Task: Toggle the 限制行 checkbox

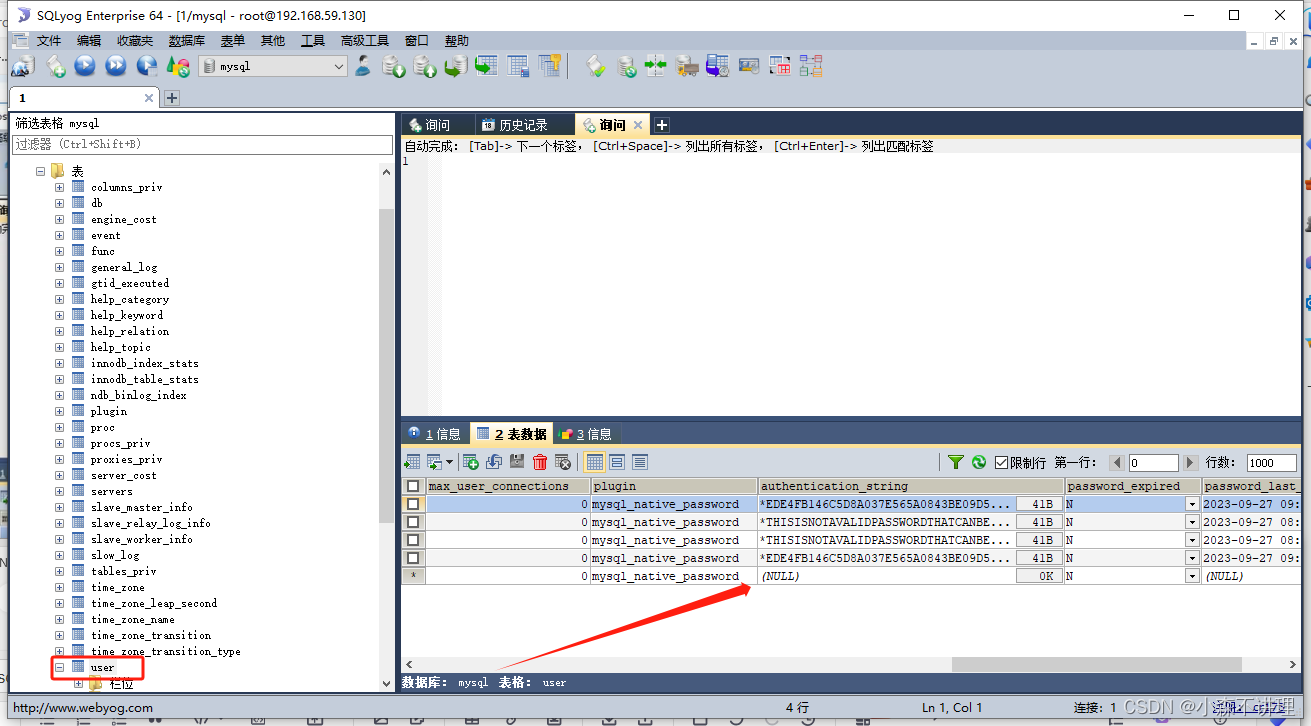Action: click(1001, 463)
